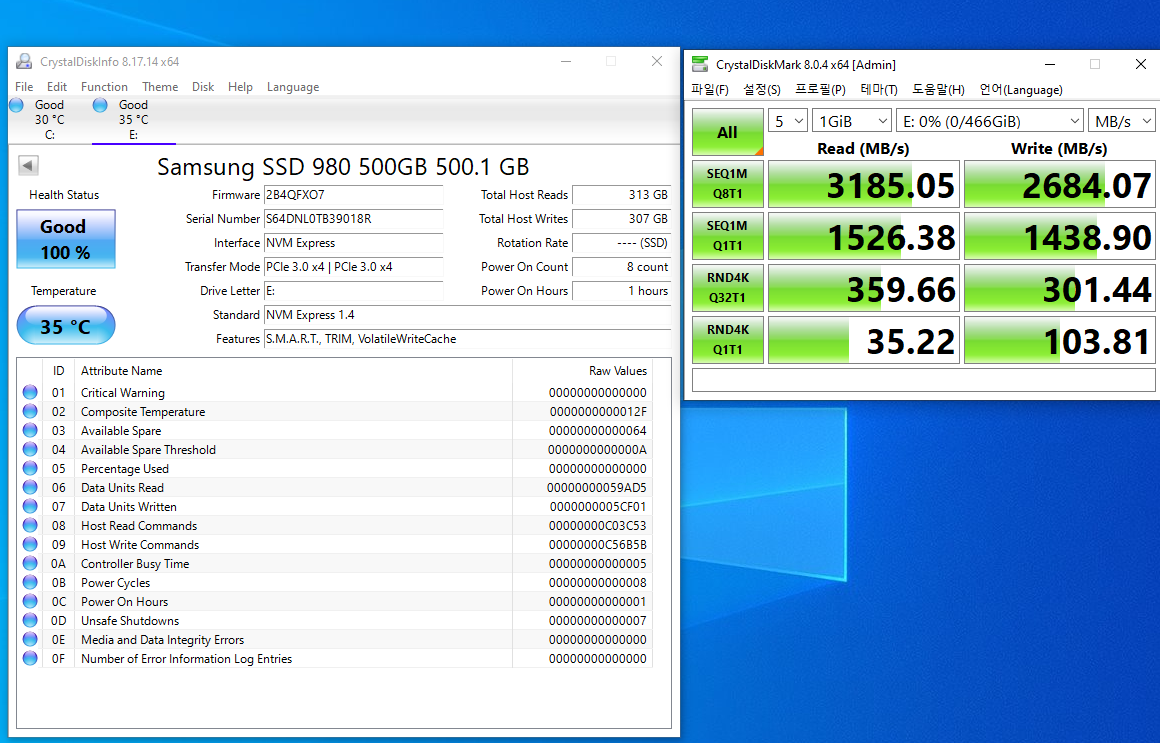Click Number of Error Information Log Entries orb
Viewport: 1160px width, 743px height.
(x=30, y=658)
